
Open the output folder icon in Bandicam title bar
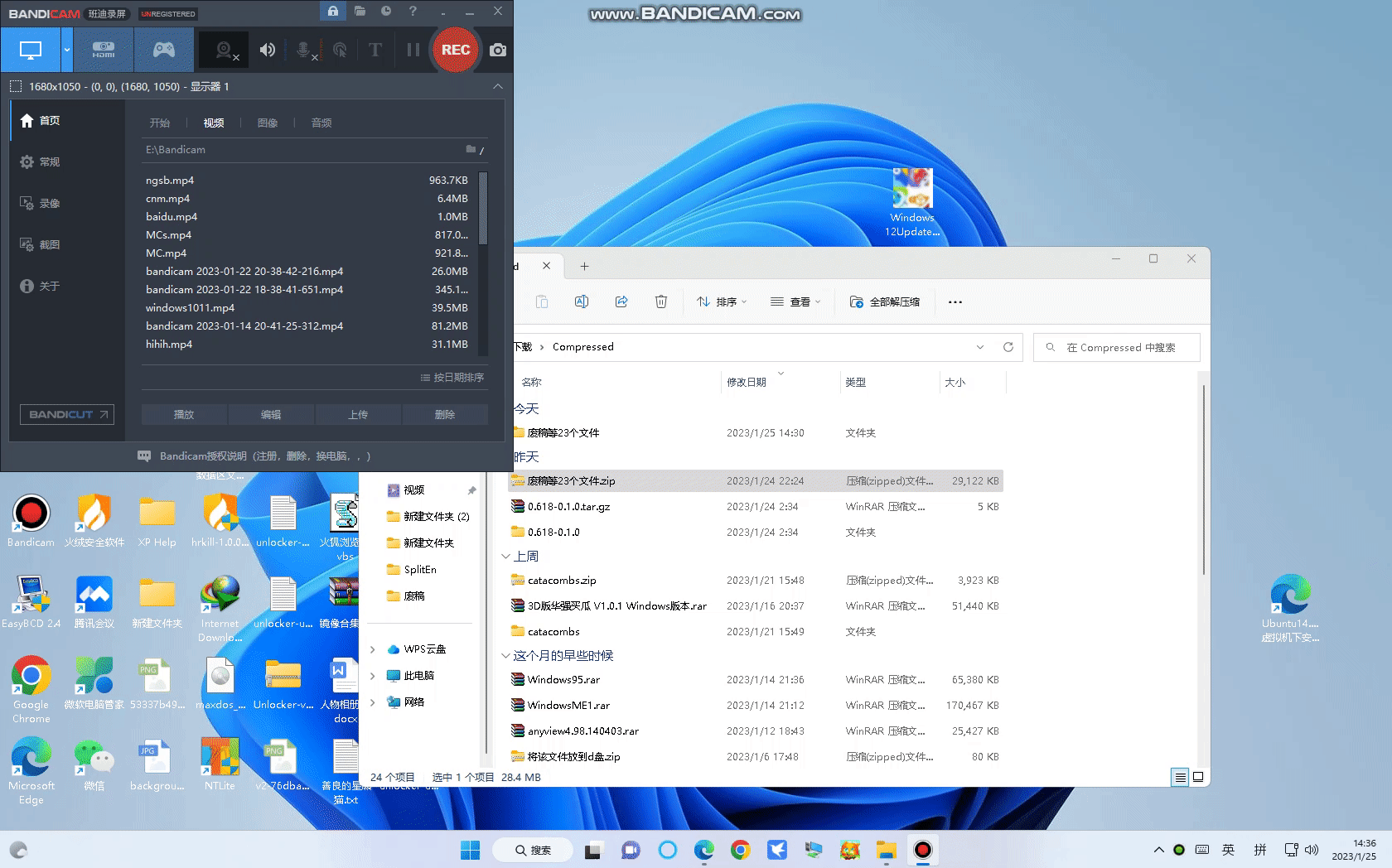(360, 11)
